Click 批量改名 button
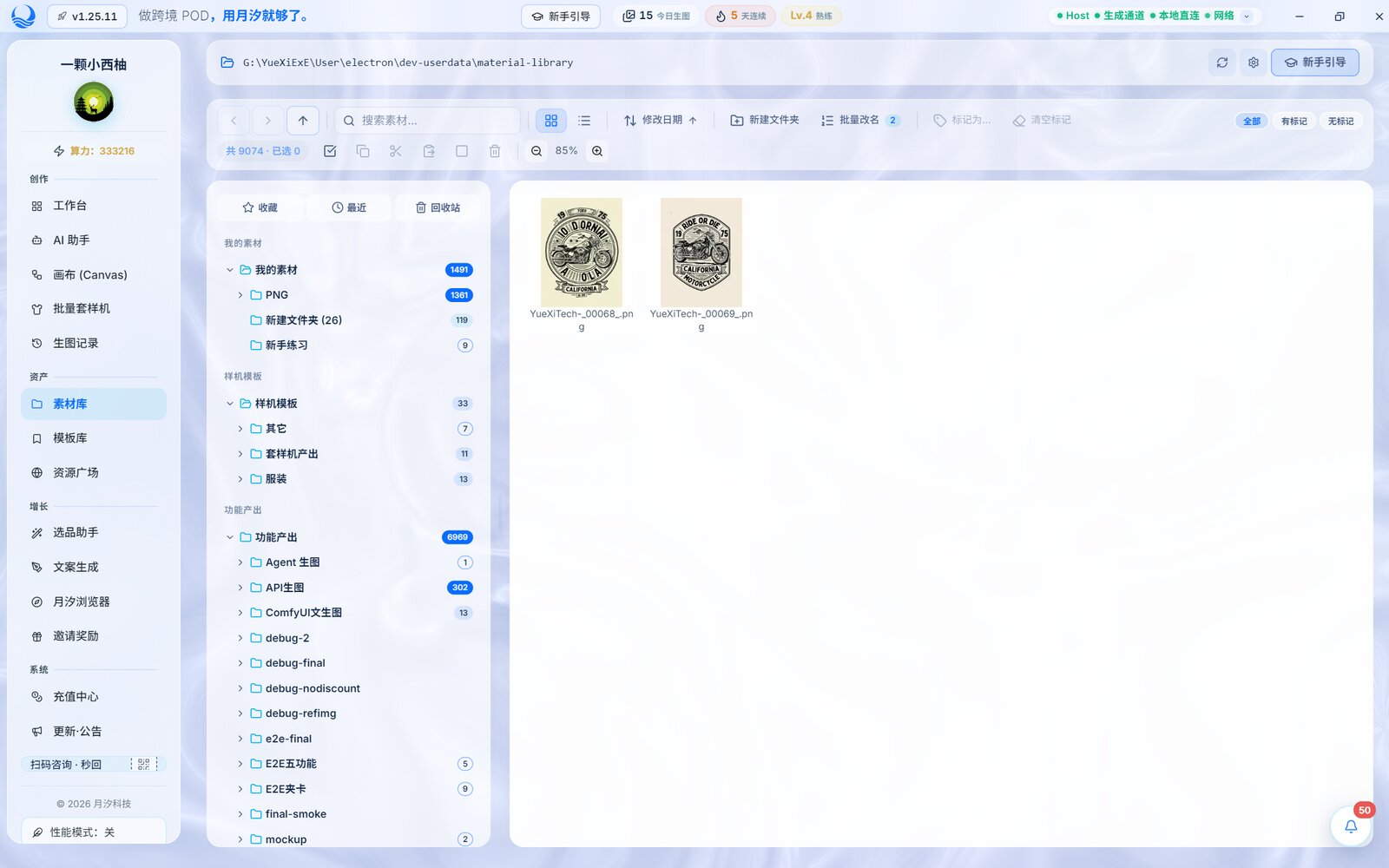This screenshot has height=868, width=1389. click(860, 121)
